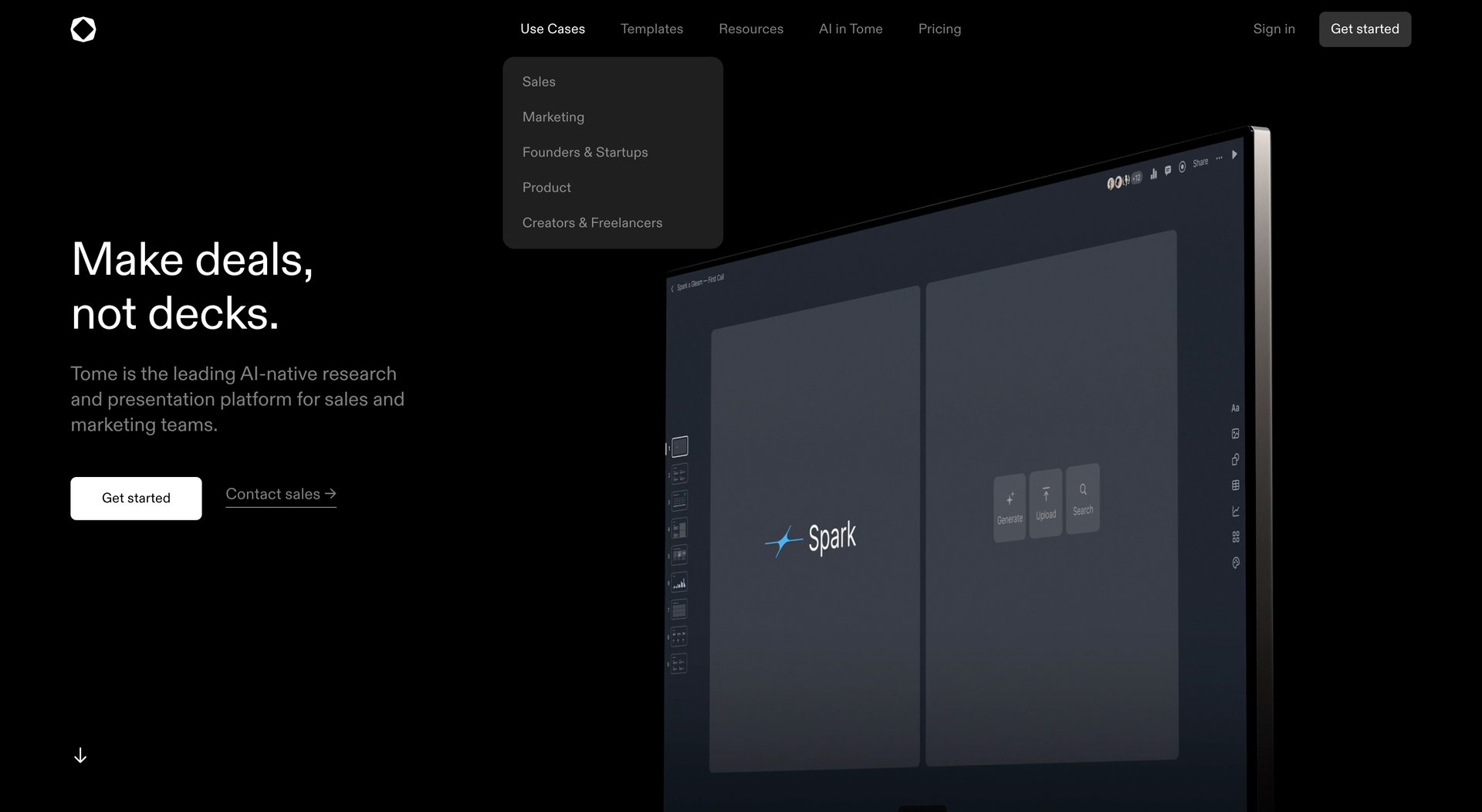The width and height of the screenshot is (1482, 812).
Task: Open the Pricing page
Action: click(x=939, y=29)
